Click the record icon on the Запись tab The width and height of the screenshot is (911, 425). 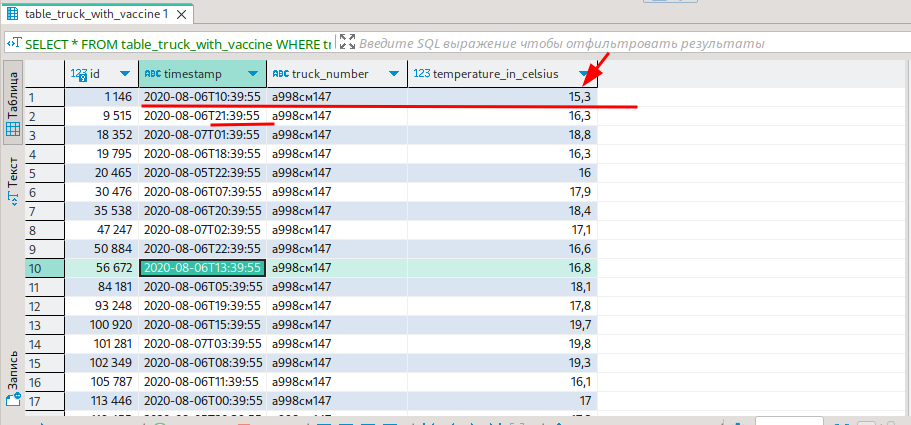[13, 400]
